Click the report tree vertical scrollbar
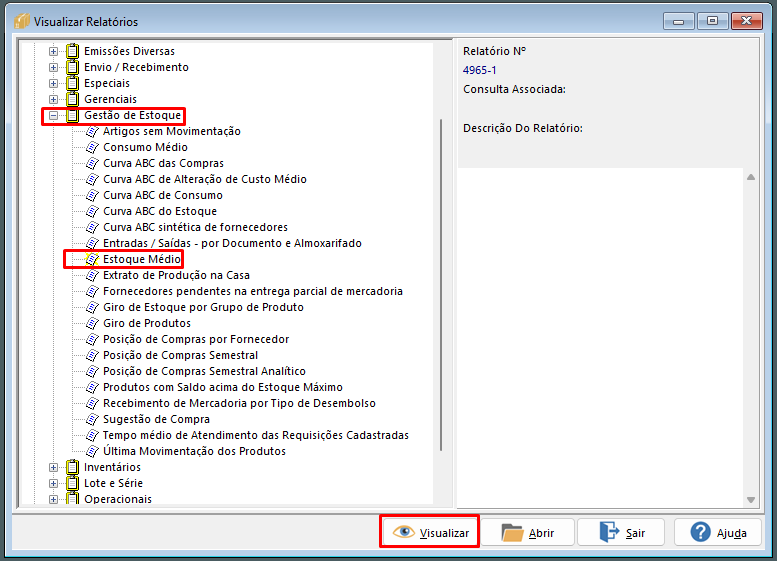The image size is (777, 561). point(441,285)
